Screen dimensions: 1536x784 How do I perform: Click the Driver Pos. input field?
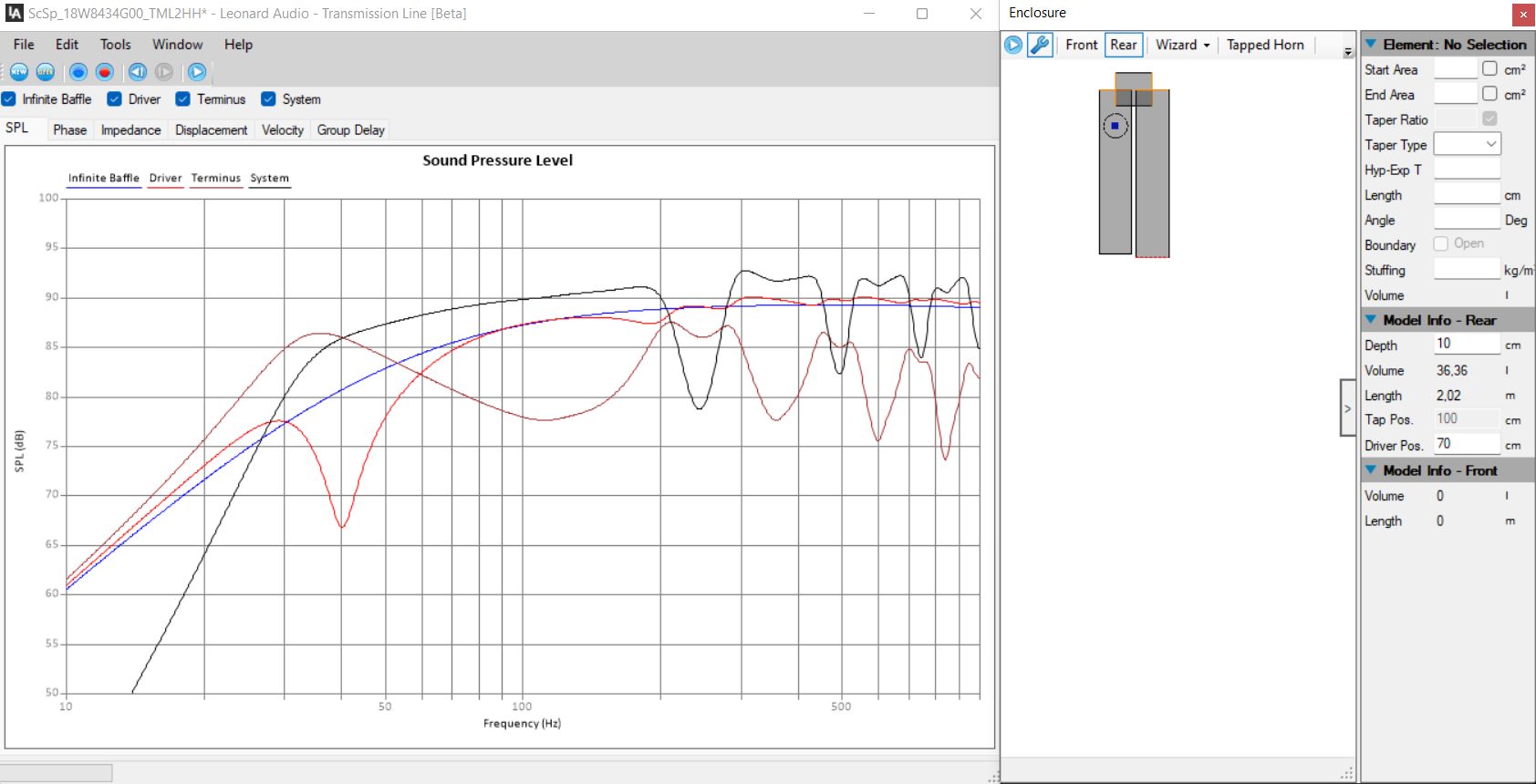point(1466,444)
